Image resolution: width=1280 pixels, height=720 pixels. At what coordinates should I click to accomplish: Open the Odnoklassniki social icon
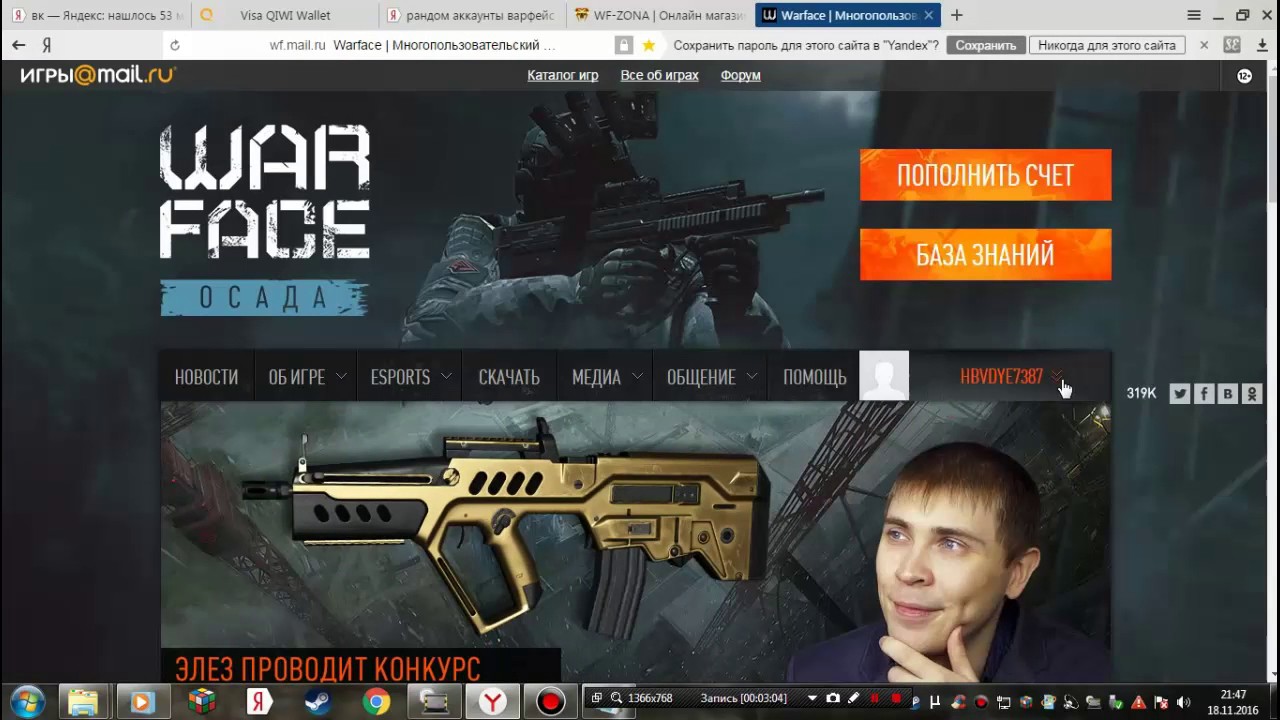1252,394
